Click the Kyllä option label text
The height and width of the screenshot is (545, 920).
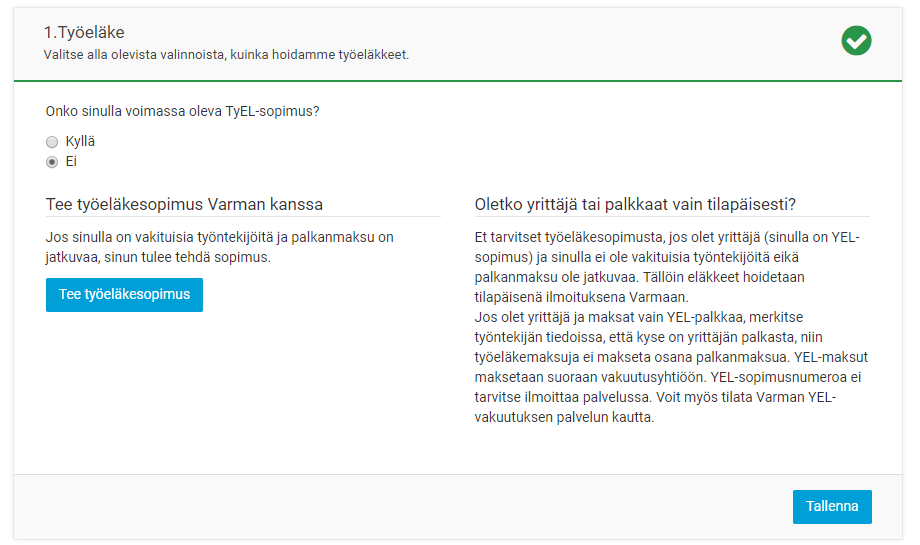pyautogui.click(x=80, y=142)
